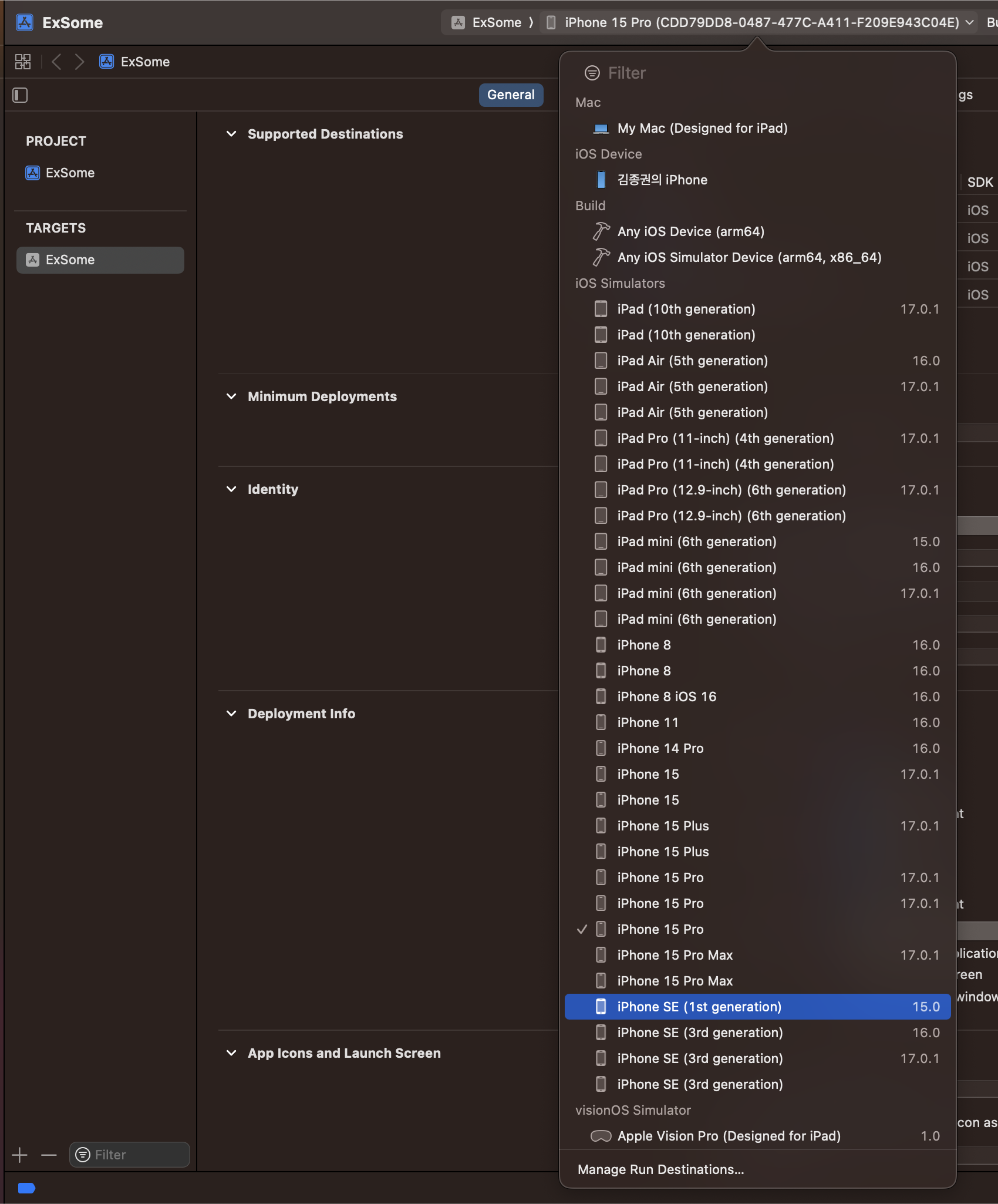Select iPad Pro (11-inch) (4th generation) 17.0.1
The height and width of the screenshot is (1204, 998).
coord(757,438)
